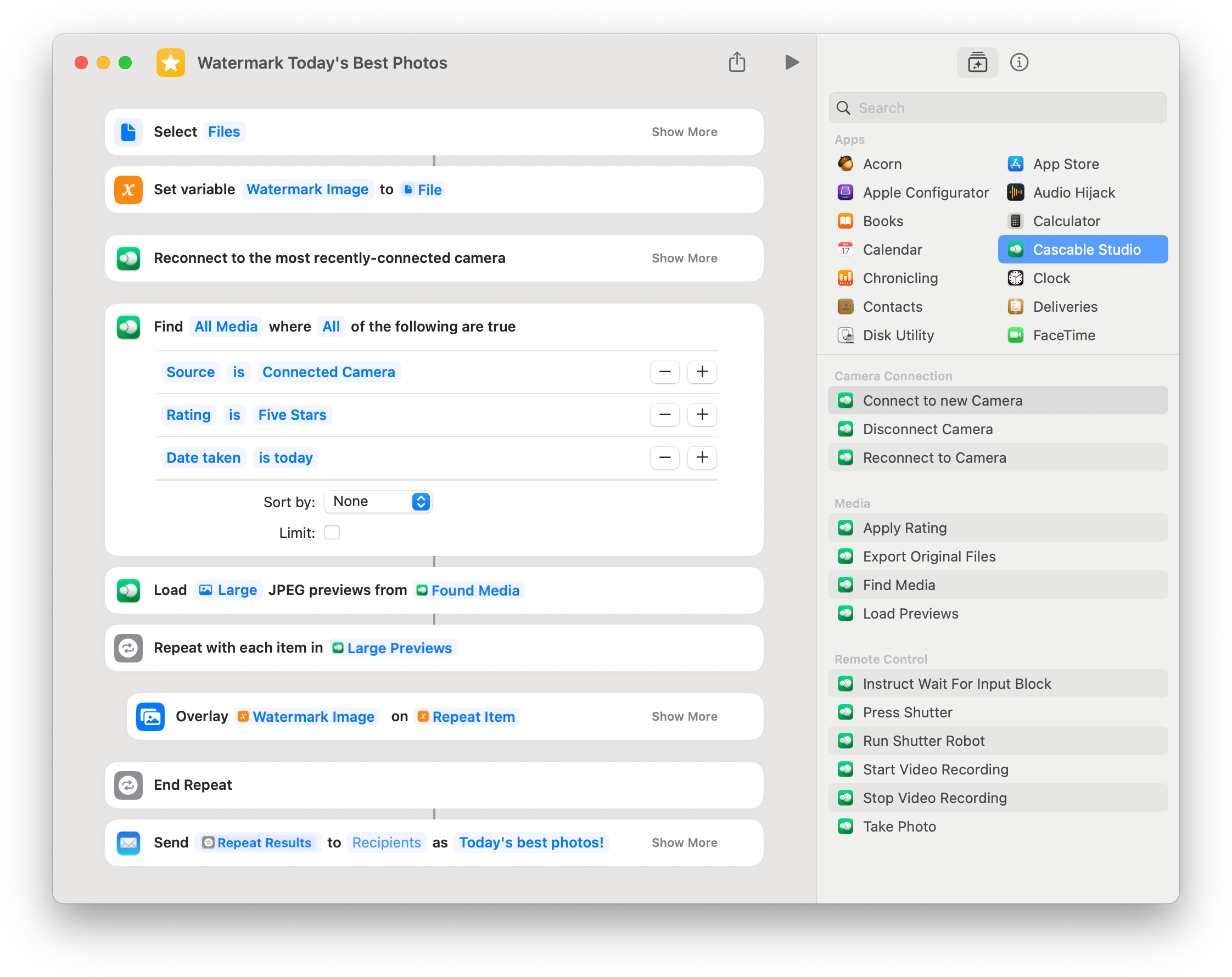Add Export Original Files action
Viewport: 1232px width, 977px height.
(998, 557)
